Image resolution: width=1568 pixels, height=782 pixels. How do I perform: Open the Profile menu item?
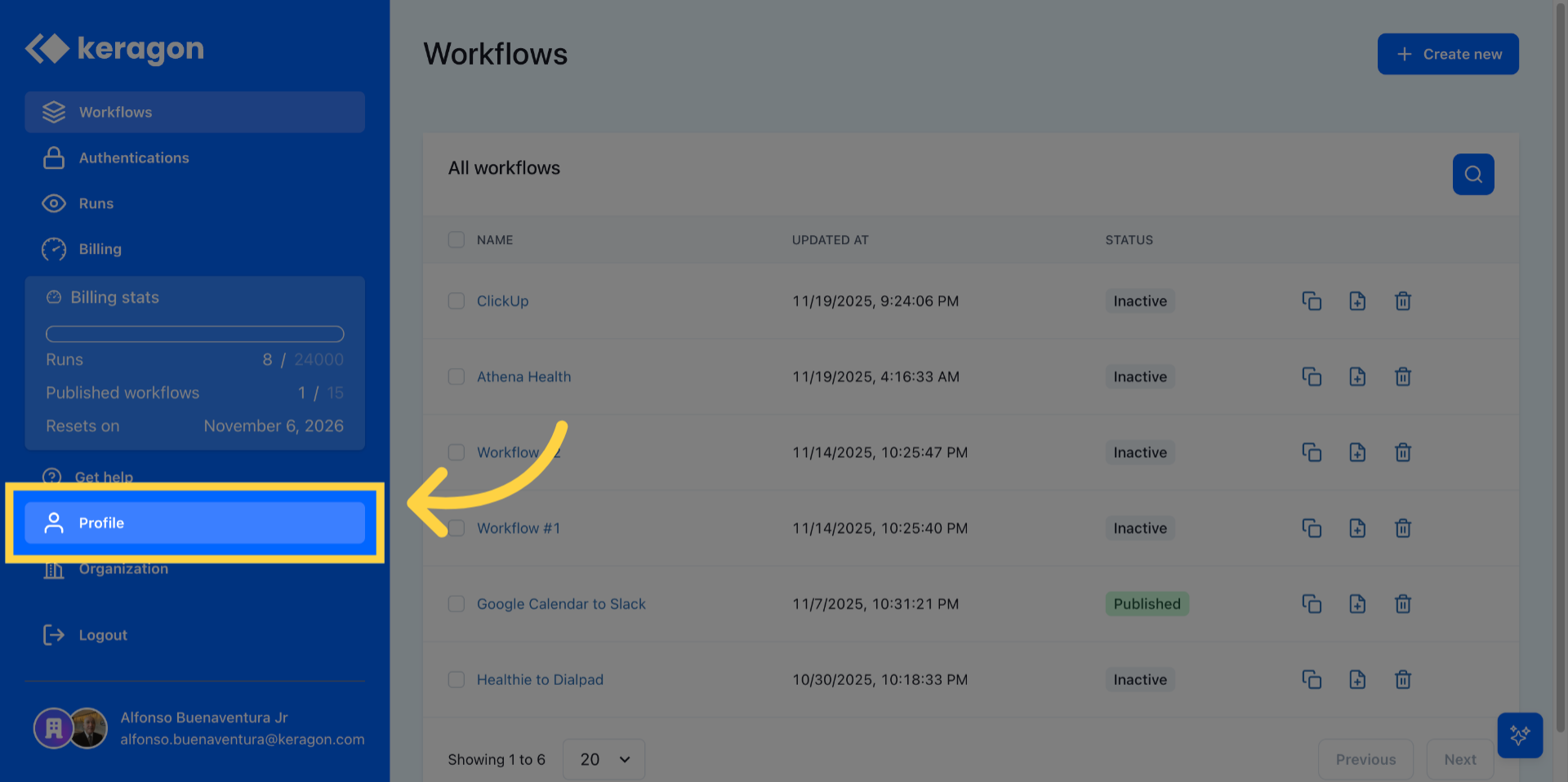[x=194, y=522]
